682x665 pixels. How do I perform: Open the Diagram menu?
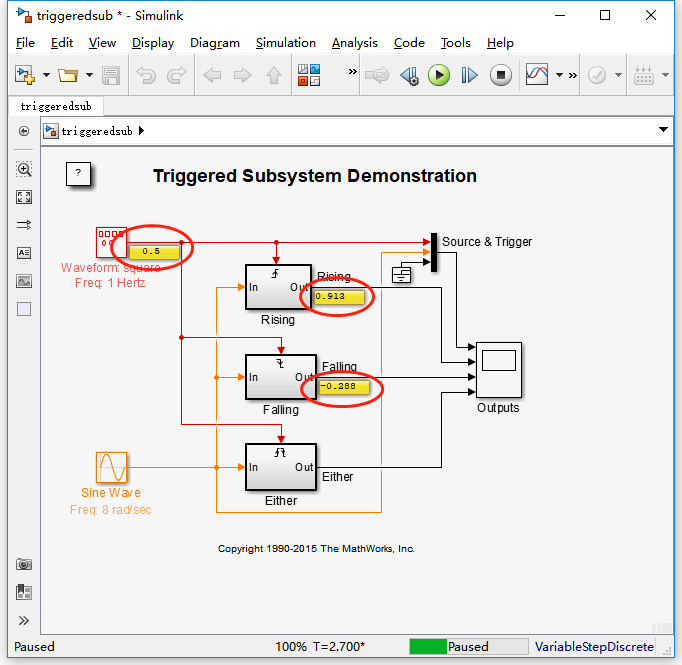coord(215,43)
